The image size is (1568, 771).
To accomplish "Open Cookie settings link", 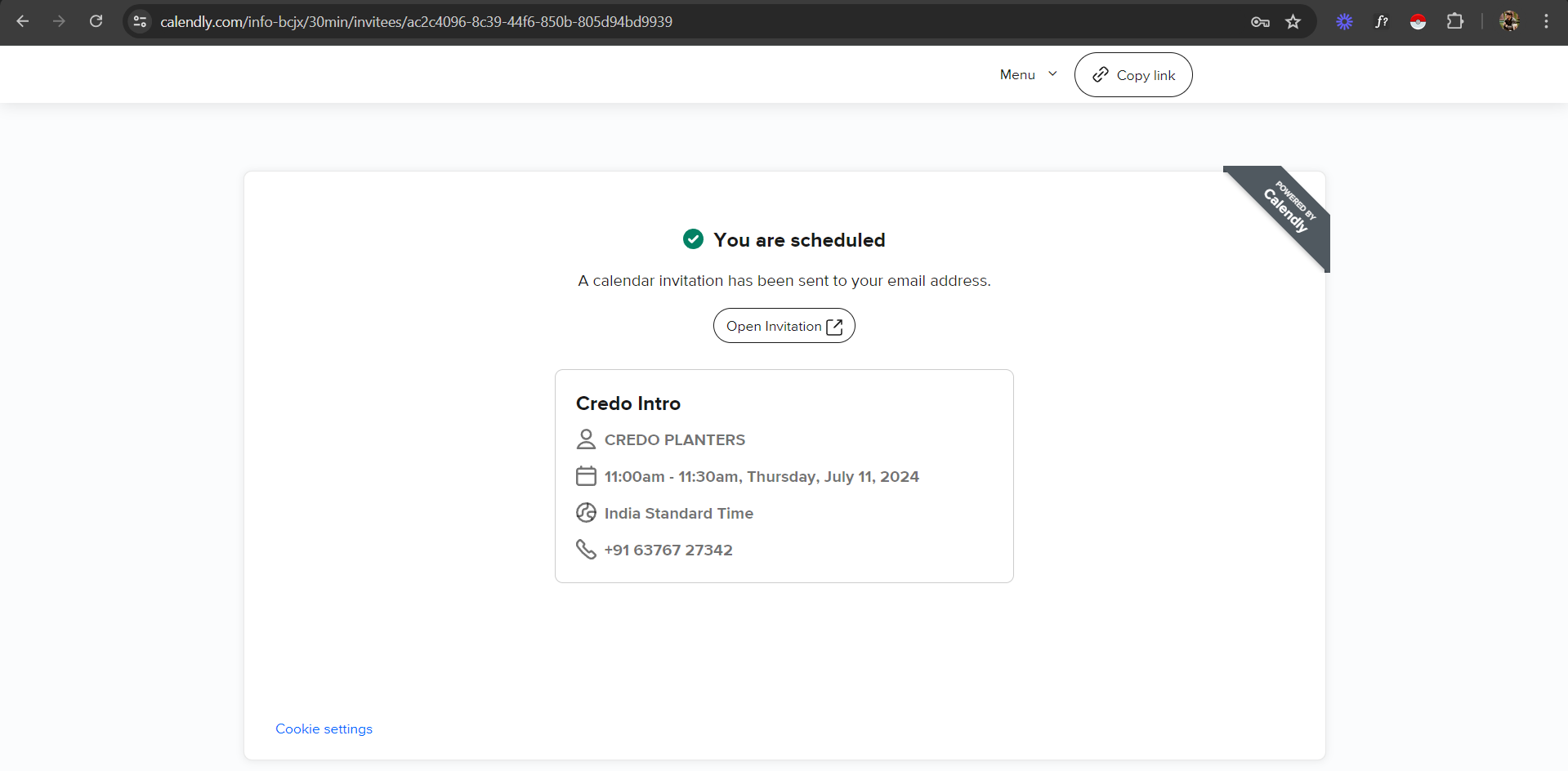I will [324, 729].
